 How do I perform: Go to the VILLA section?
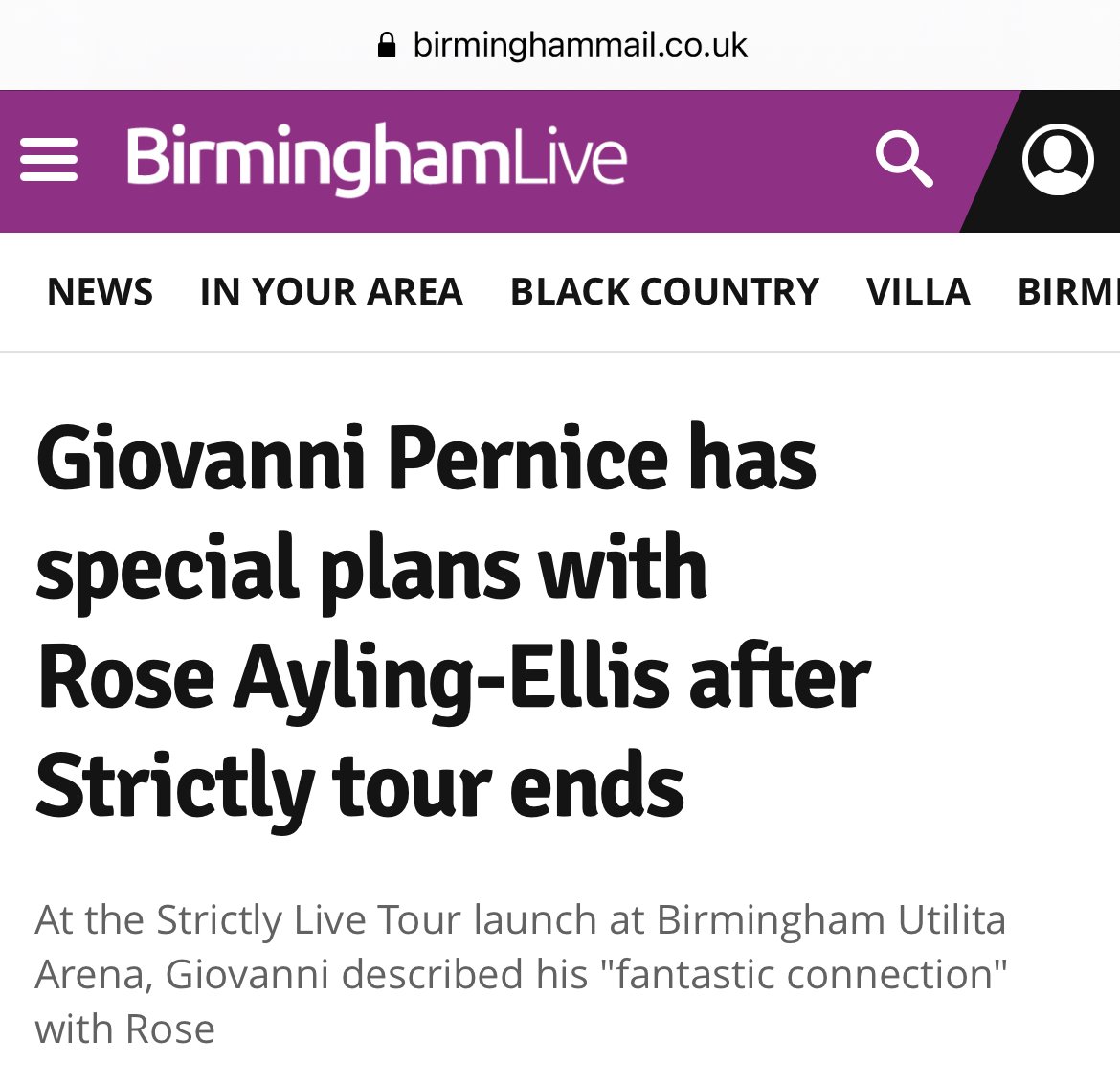(918, 291)
